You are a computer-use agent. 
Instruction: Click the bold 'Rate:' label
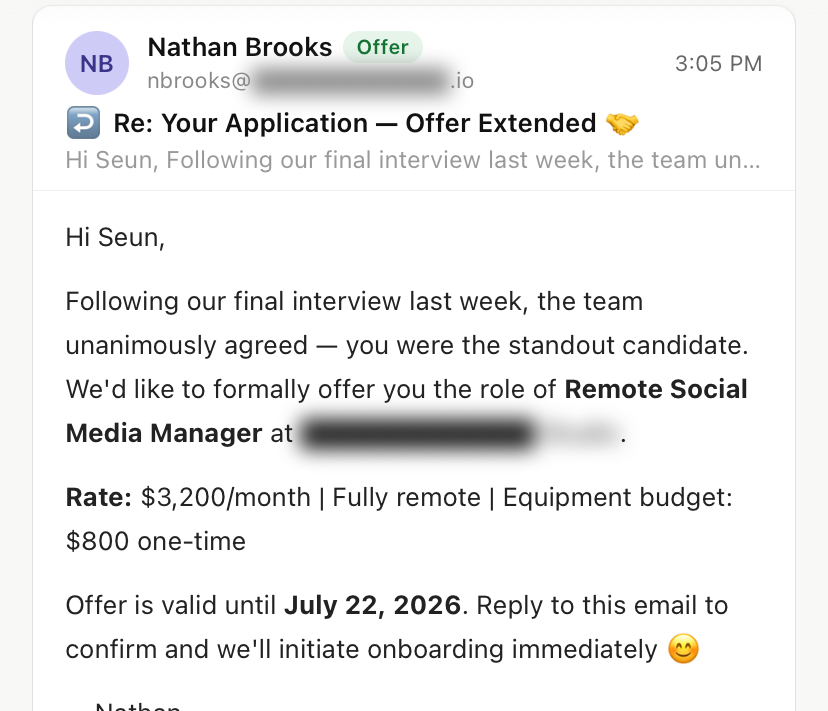(99, 497)
